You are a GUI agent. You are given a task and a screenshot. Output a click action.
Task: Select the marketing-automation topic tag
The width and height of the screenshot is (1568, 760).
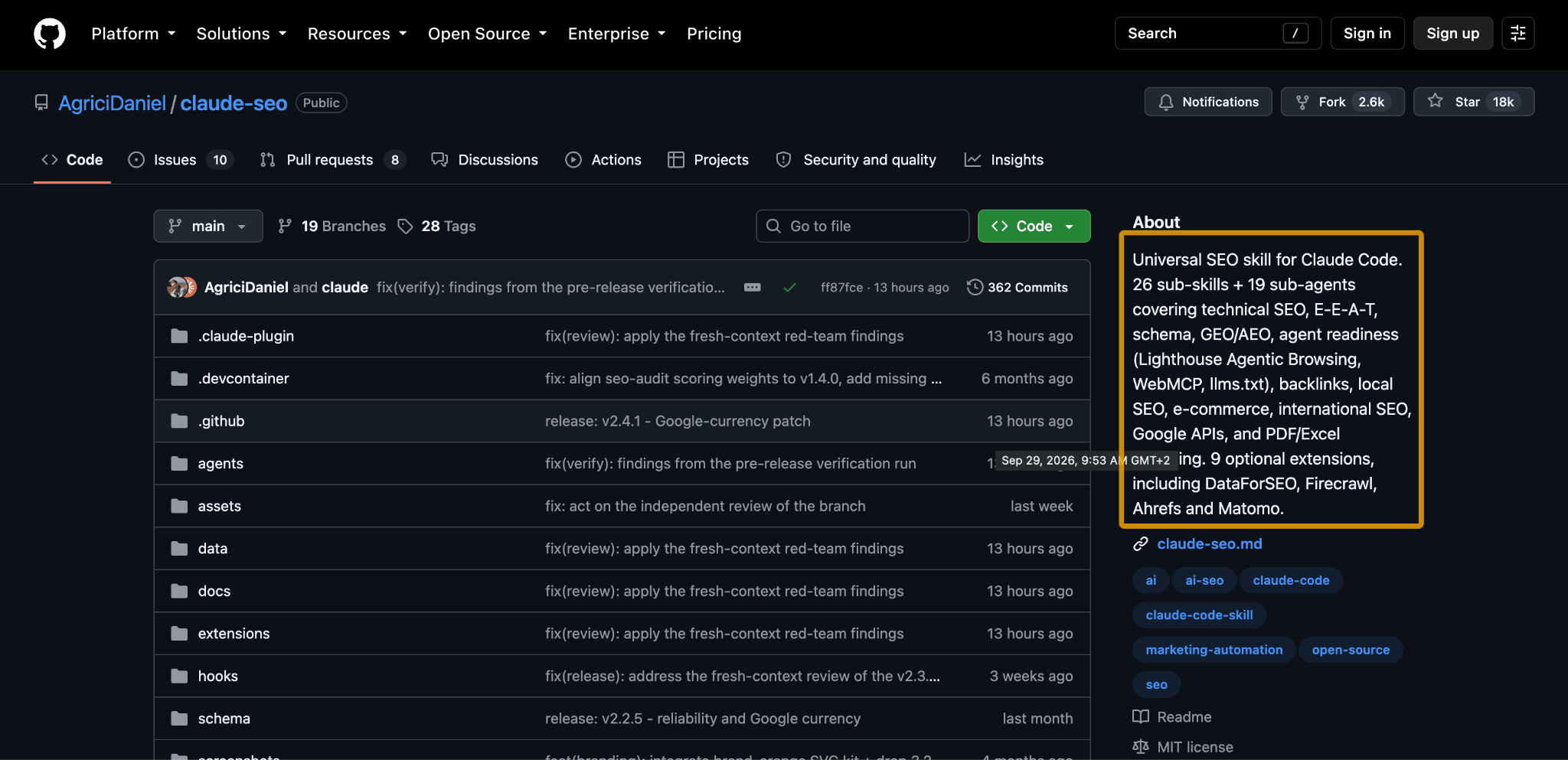tap(1214, 651)
